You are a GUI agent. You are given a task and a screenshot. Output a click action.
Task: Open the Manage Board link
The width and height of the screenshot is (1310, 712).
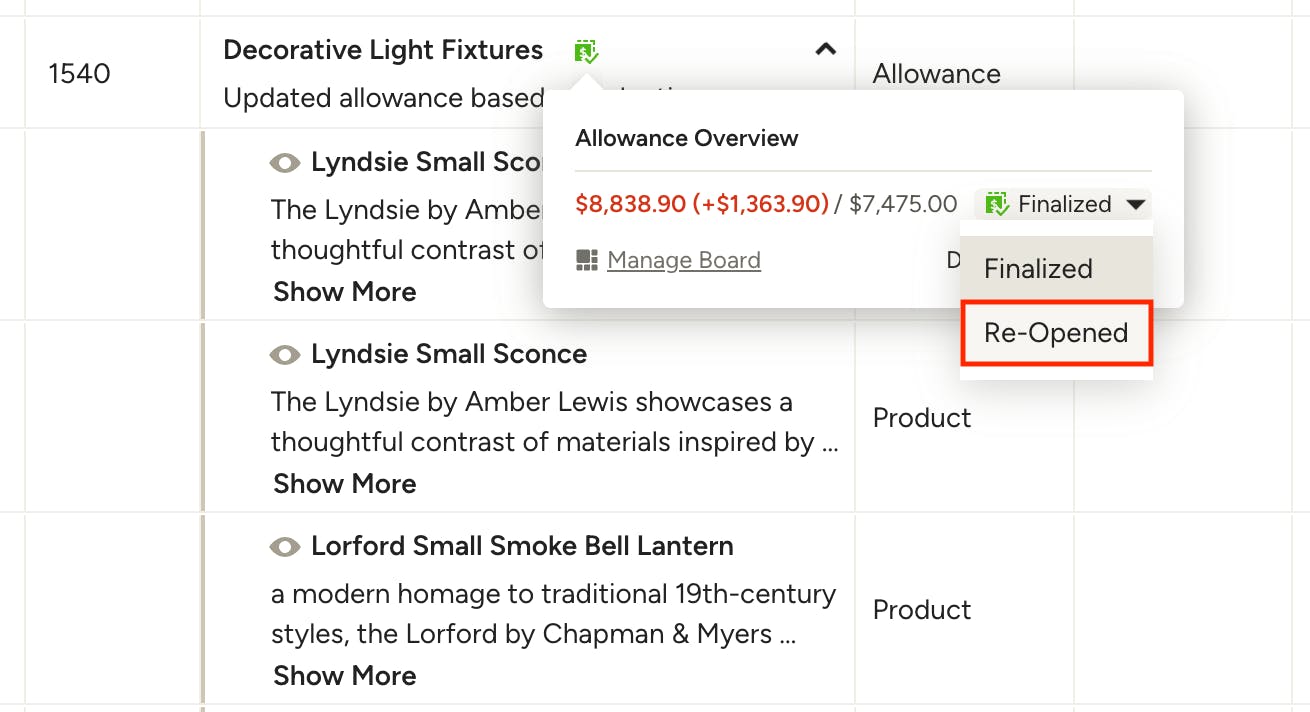(x=684, y=261)
